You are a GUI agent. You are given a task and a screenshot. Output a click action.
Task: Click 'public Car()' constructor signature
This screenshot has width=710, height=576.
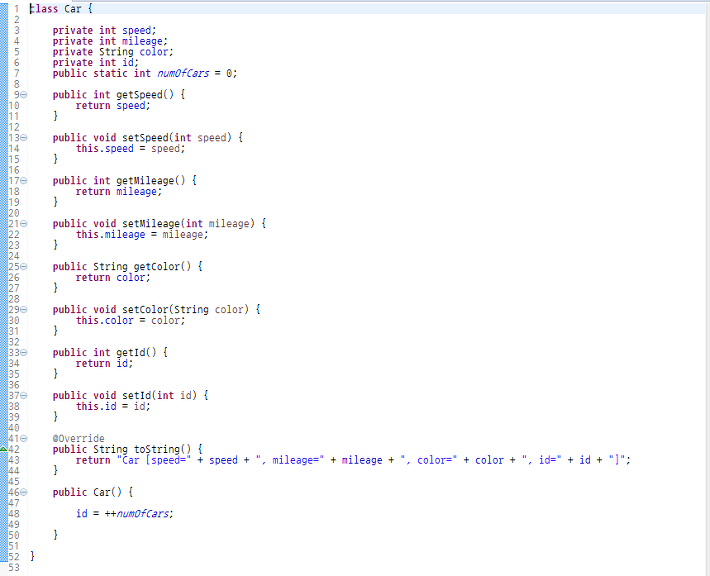pyautogui.click(x=93, y=492)
